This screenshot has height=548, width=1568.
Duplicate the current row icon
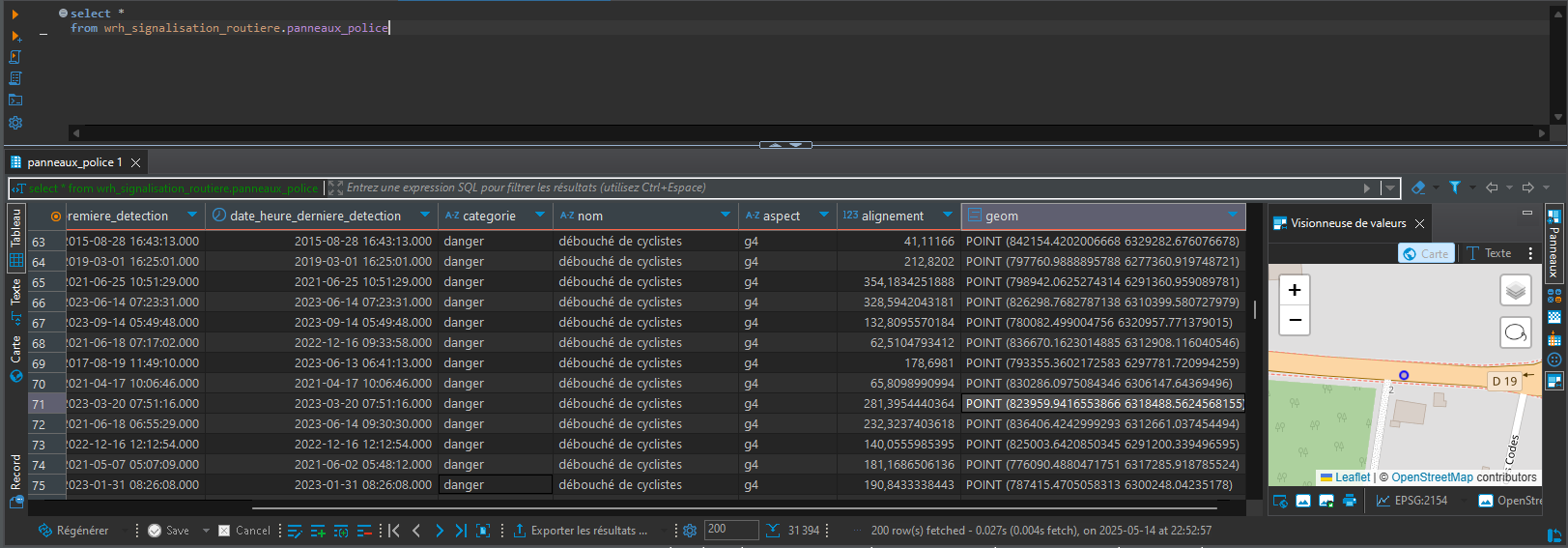[x=341, y=531]
